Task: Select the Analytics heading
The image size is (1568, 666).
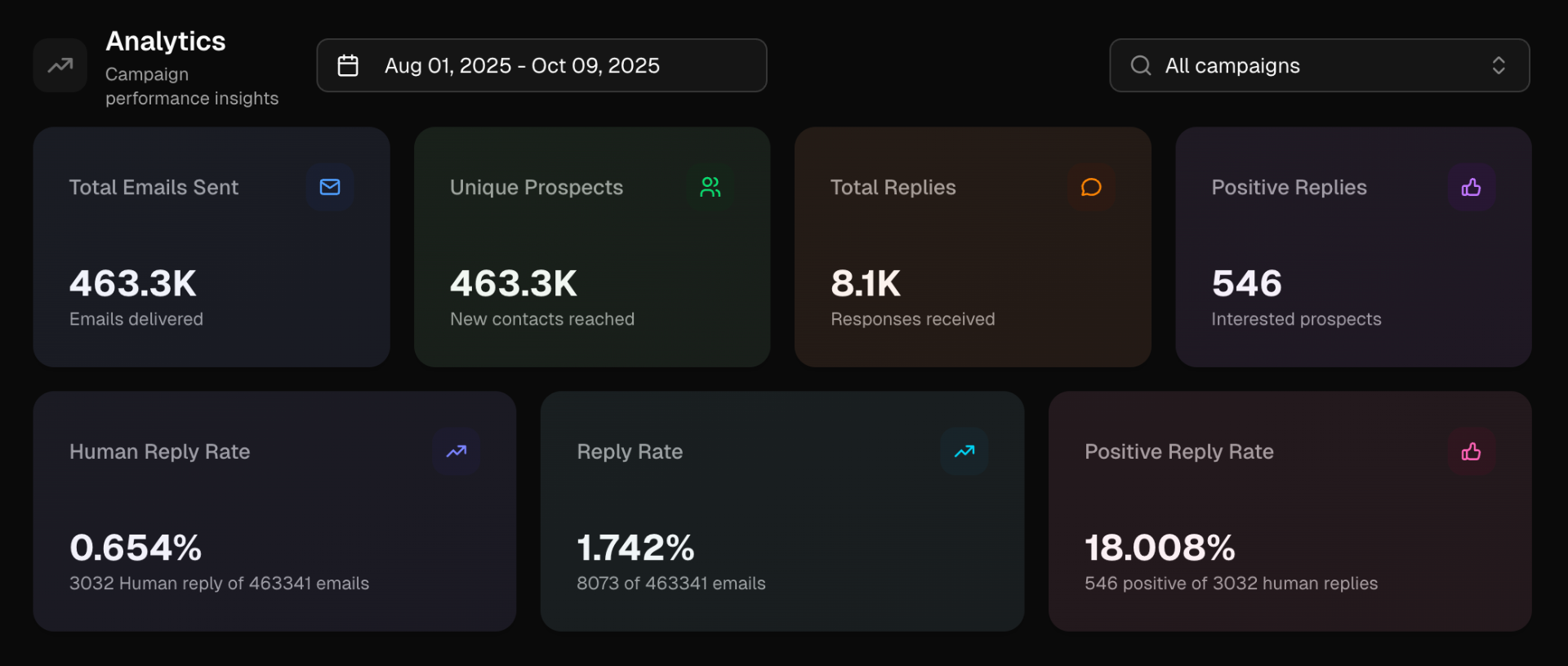Action: click(x=166, y=41)
